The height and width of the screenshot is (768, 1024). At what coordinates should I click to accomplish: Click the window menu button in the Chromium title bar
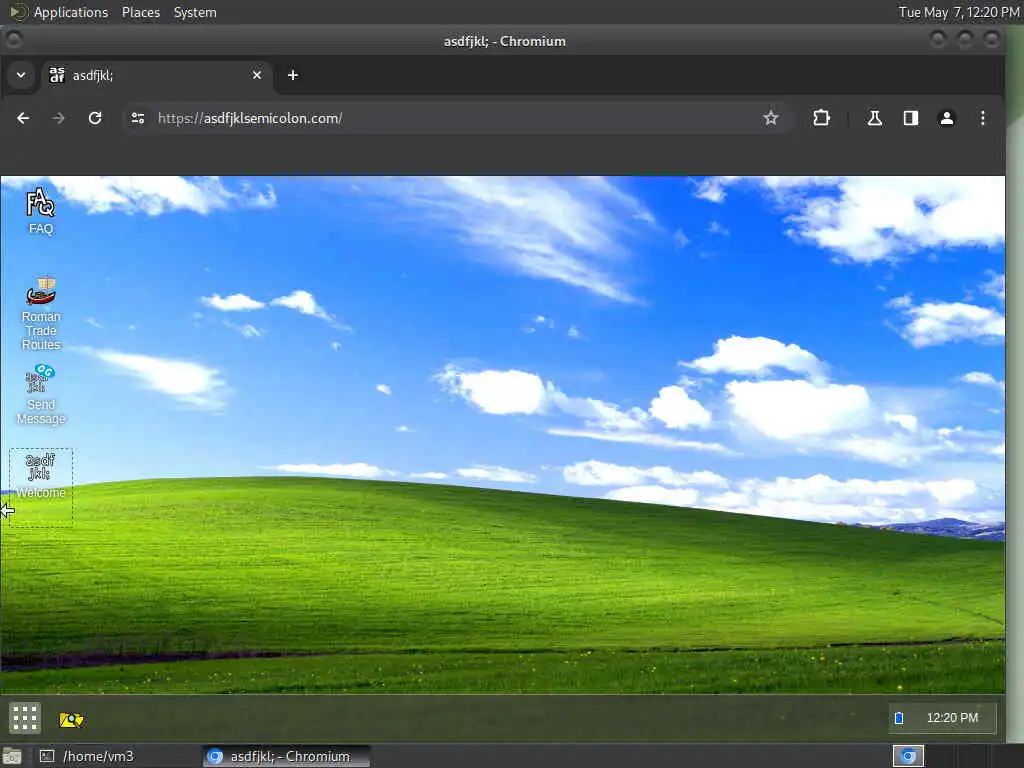pos(13,40)
